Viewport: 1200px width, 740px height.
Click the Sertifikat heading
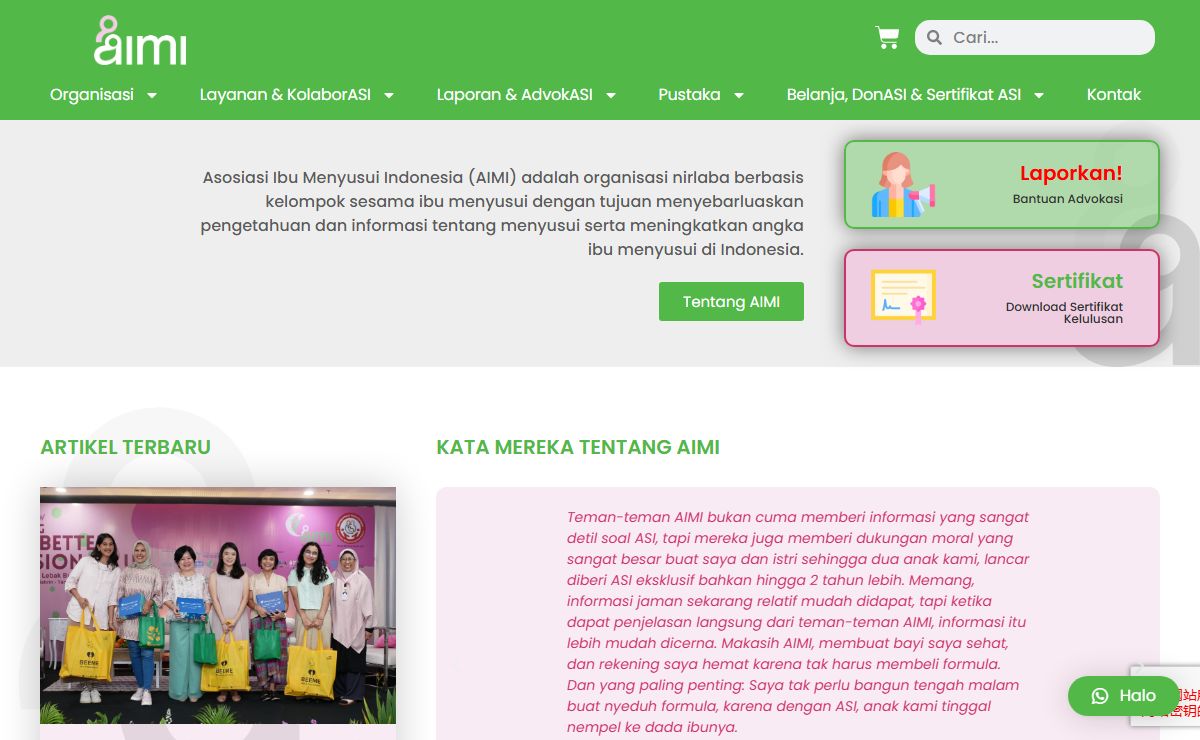tap(1077, 281)
